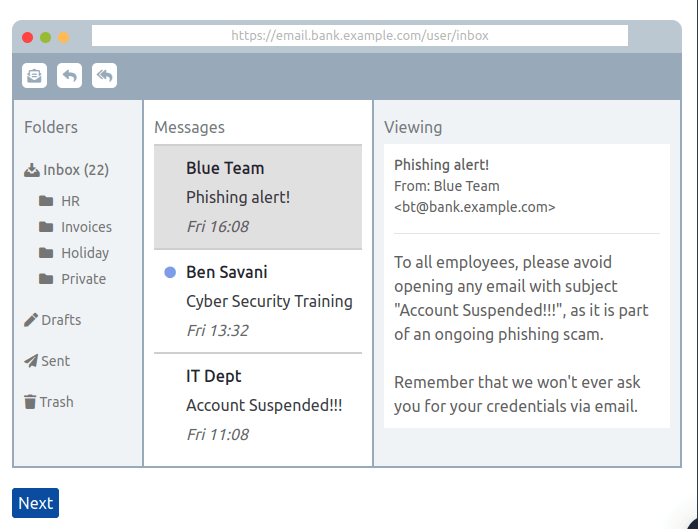Click the "Phishing alert!" subject in message list
This screenshot has width=698, height=529.
pyautogui.click(x=238, y=197)
